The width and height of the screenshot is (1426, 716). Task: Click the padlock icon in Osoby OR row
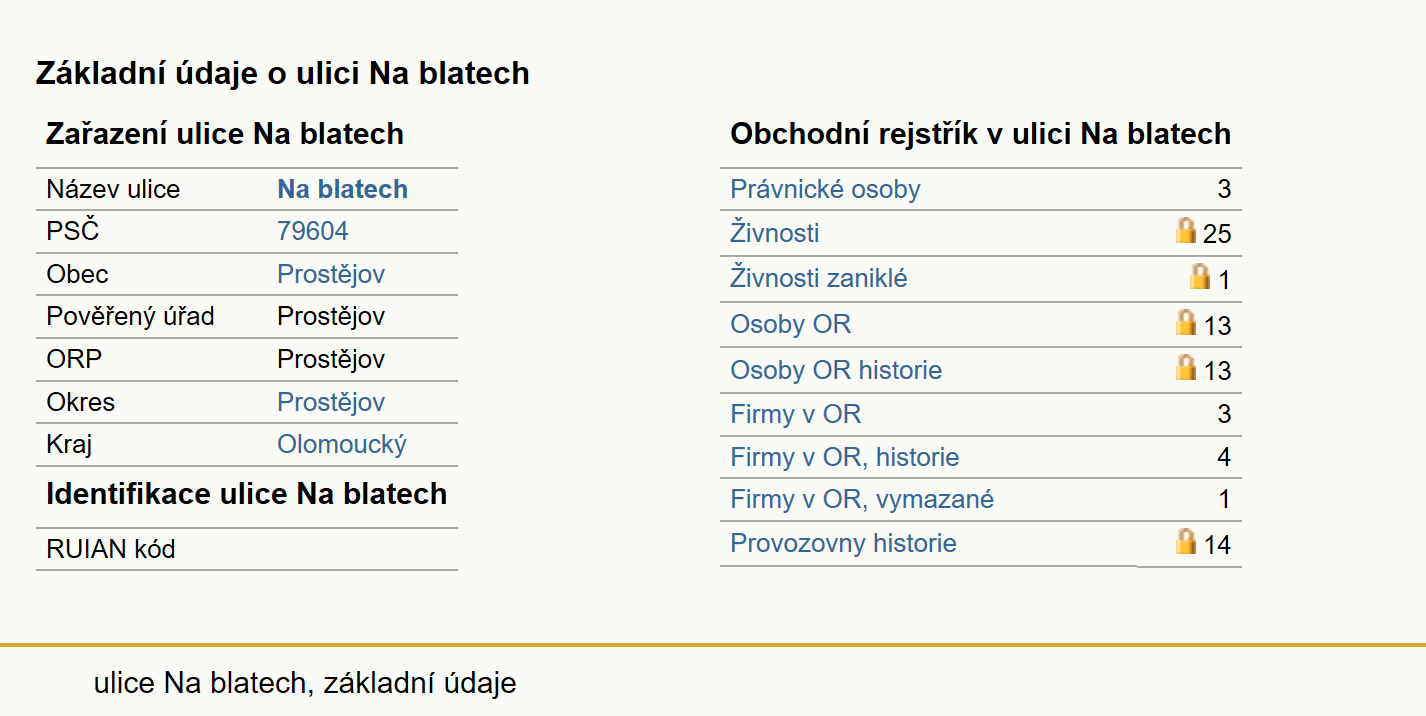coord(1186,322)
